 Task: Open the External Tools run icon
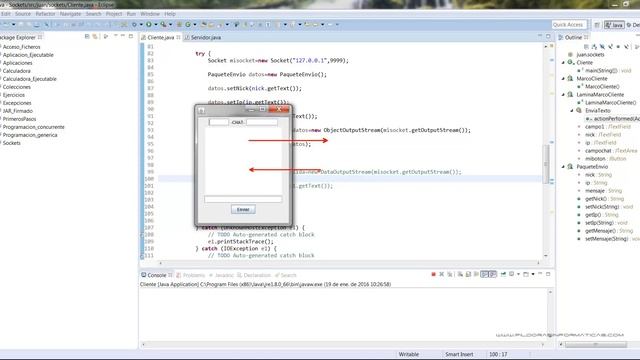tap(163, 24)
